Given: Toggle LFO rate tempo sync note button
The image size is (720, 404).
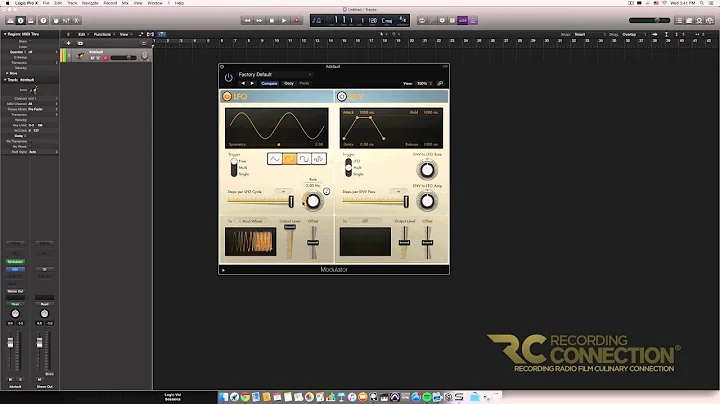Looking at the screenshot, I should click(326, 191).
